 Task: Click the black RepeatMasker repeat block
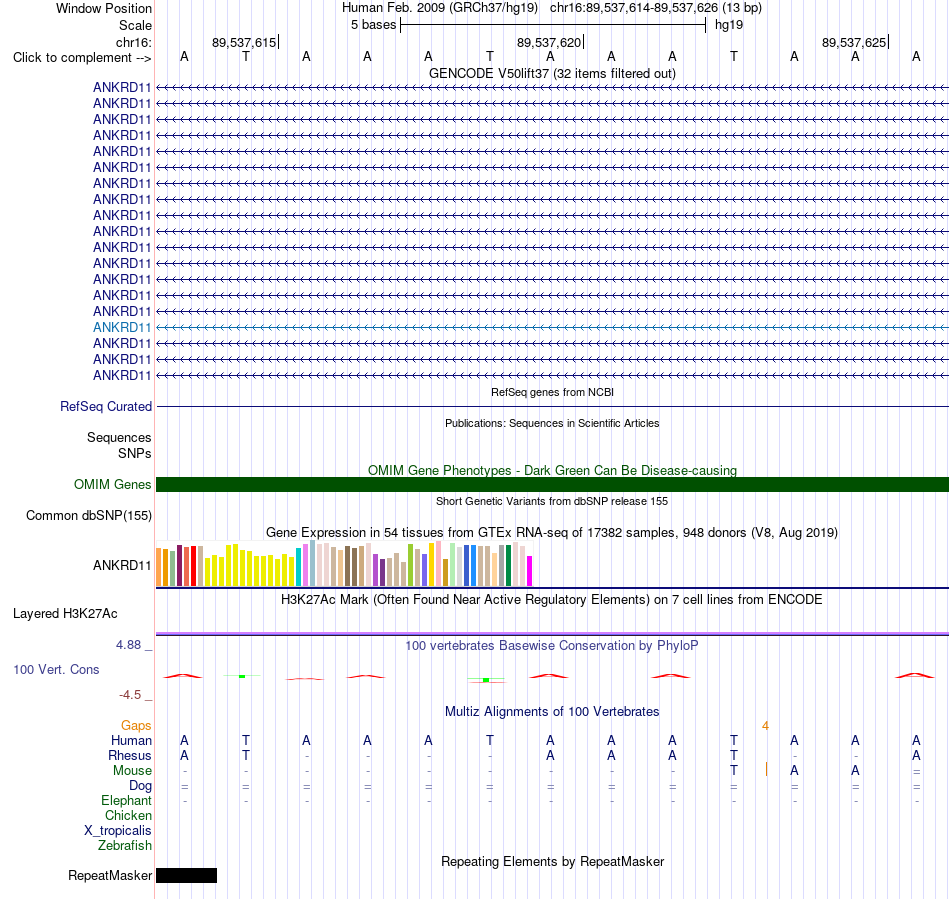pyautogui.click(x=187, y=875)
